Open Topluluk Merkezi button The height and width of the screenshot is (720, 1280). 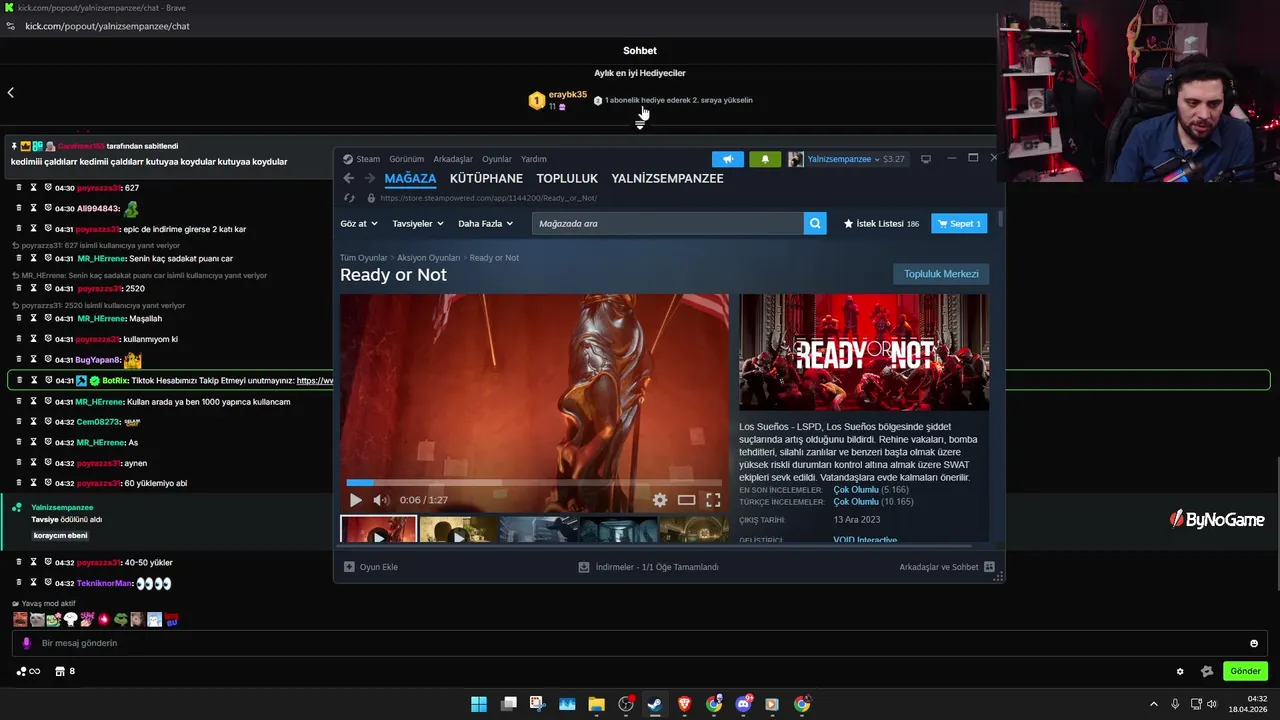tap(941, 274)
